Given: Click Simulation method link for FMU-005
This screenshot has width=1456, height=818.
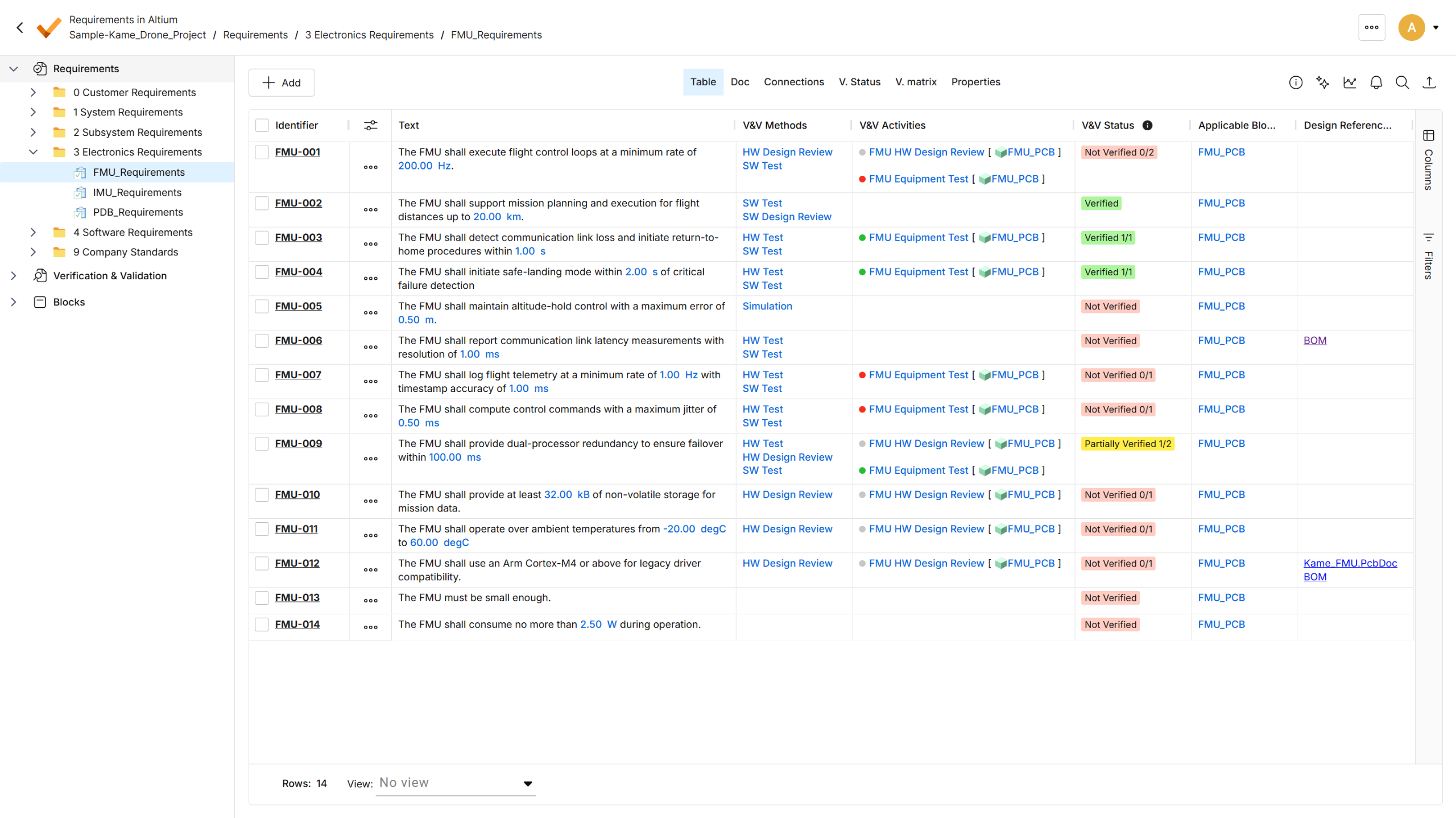Looking at the screenshot, I should click(x=767, y=306).
